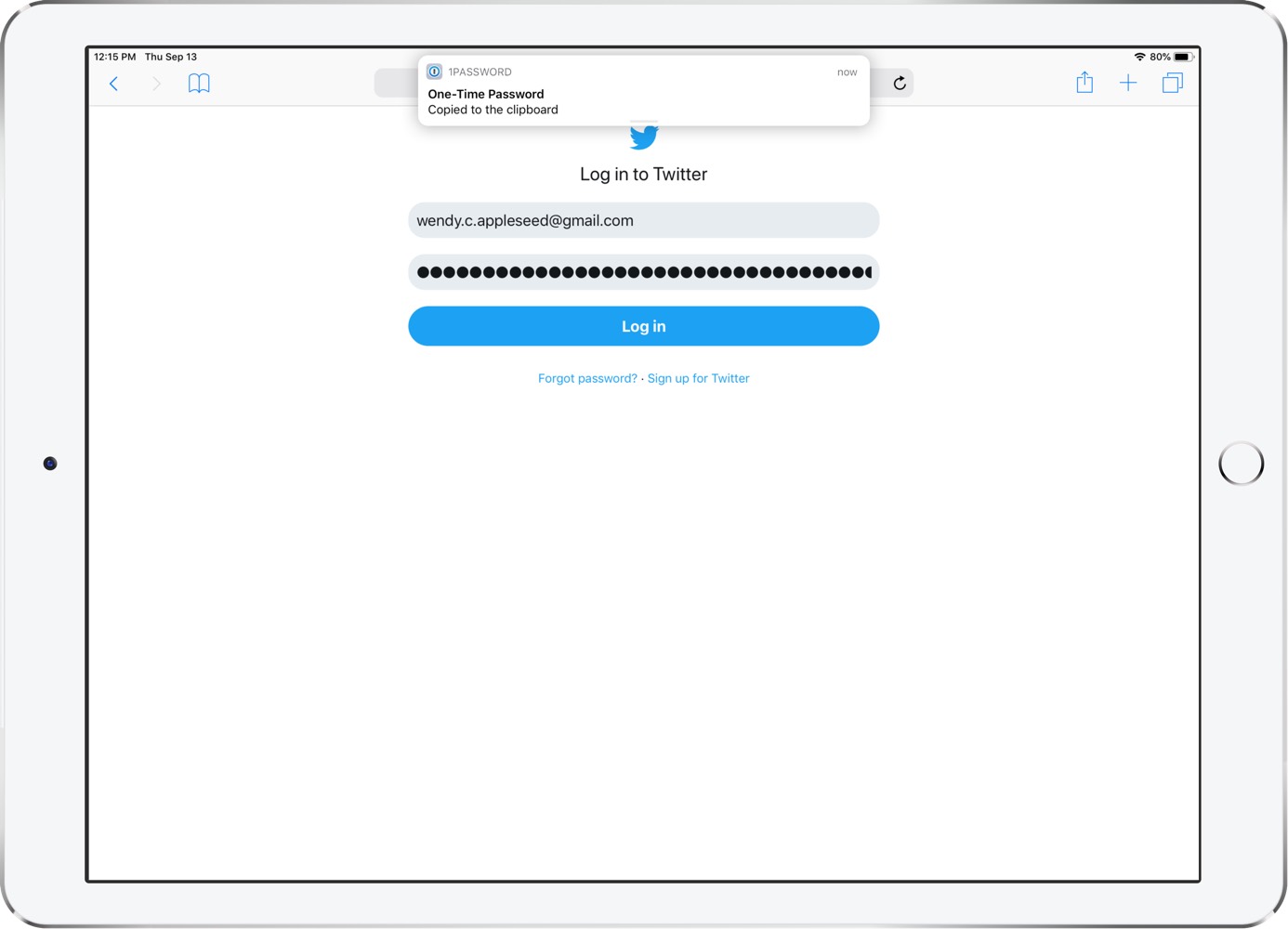Open the Safari share sheet icon
Viewport: 1288px width, 929px height.
coord(1084,83)
